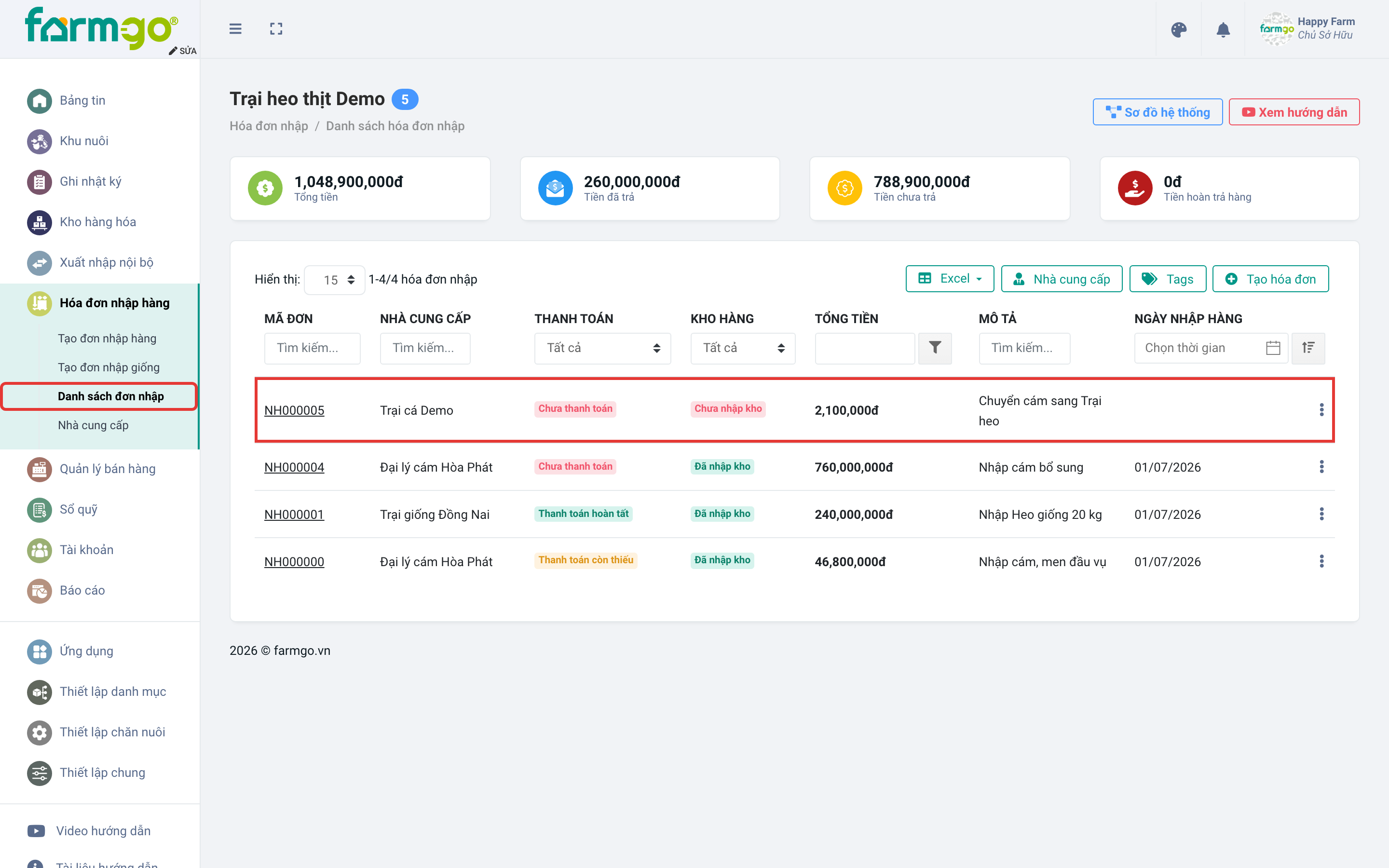Screen dimensions: 1389x868
Task: Click the Ghi nhật ký clipboard icon
Action: tap(39, 182)
